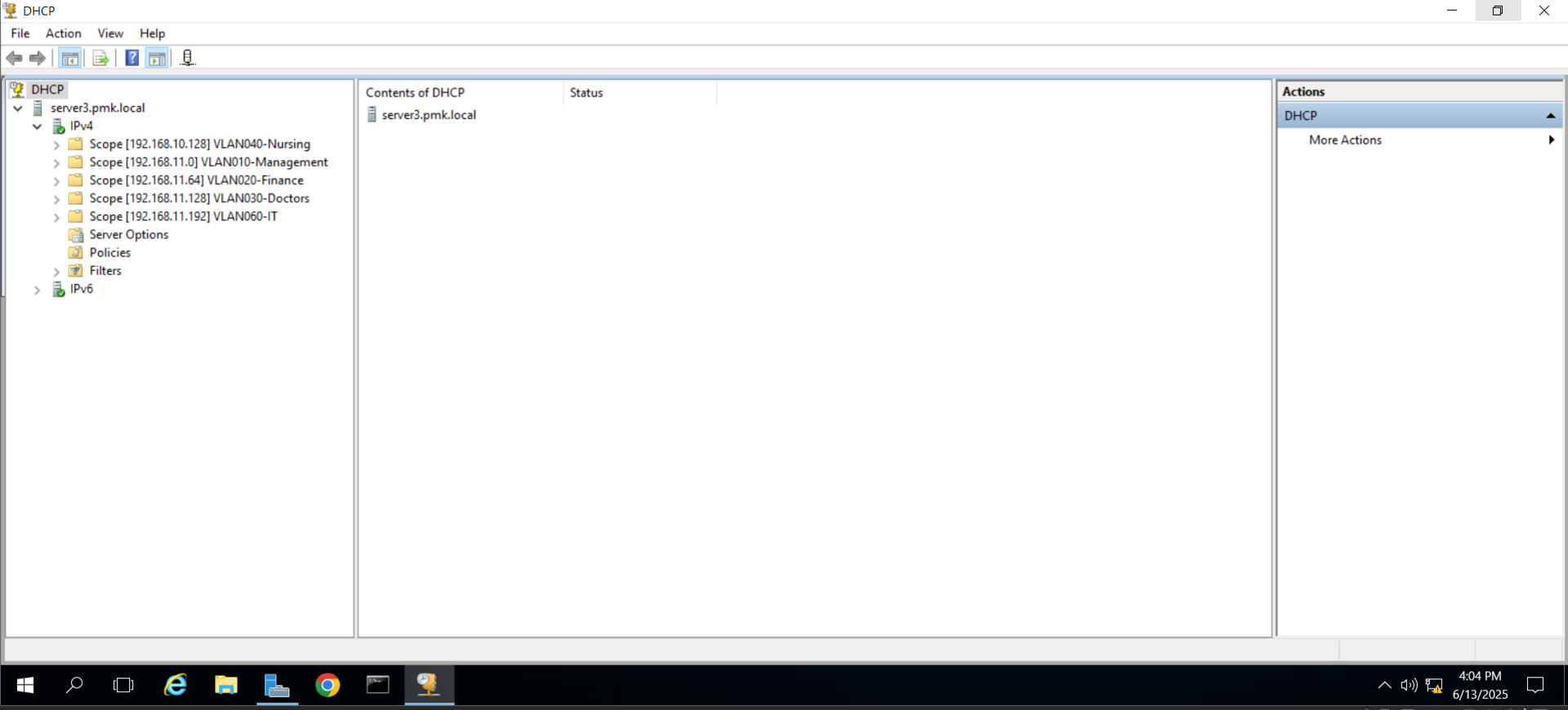Toggle the Show/Hide Console Tree icon

(x=70, y=58)
